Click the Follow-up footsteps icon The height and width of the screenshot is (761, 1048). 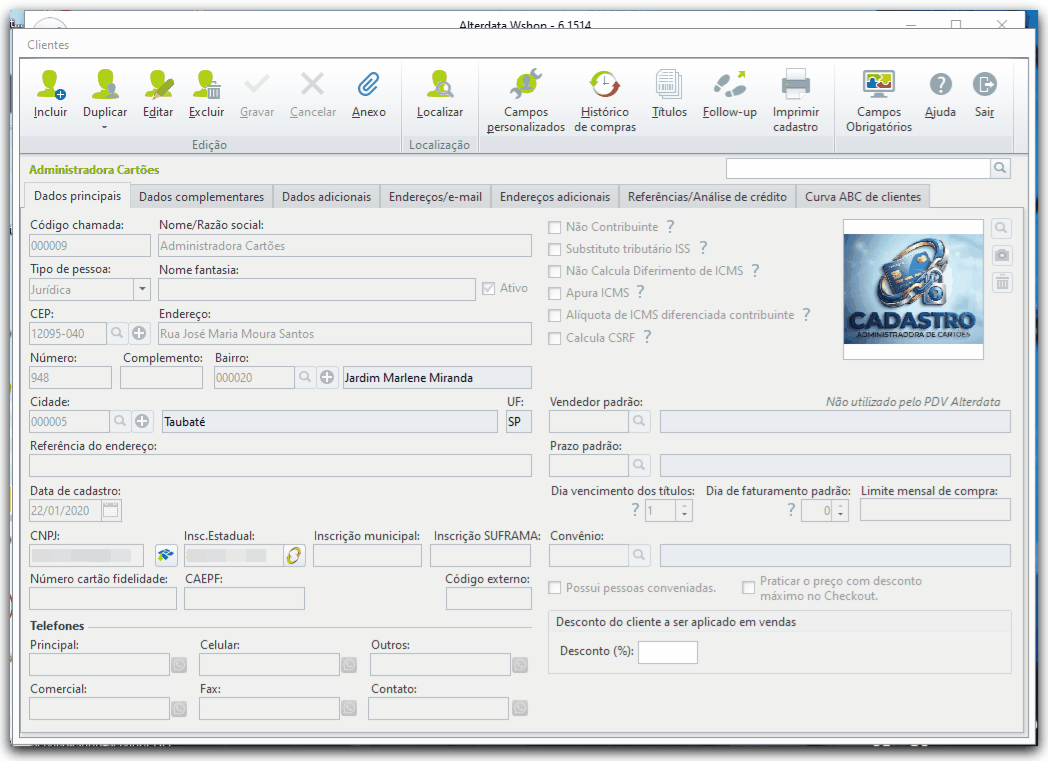tap(729, 85)
